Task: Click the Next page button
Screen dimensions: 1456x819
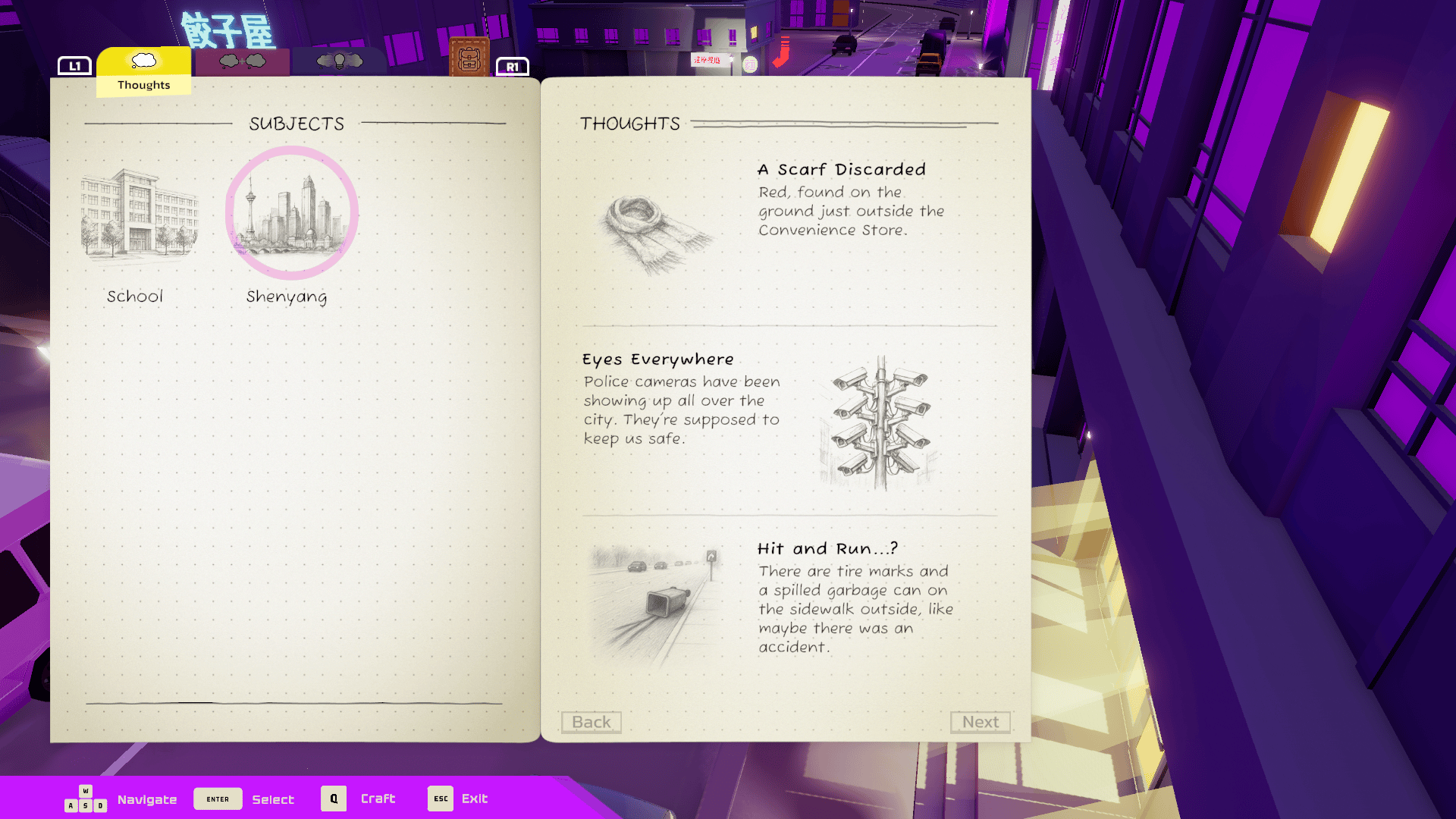Action: (980, 722)
